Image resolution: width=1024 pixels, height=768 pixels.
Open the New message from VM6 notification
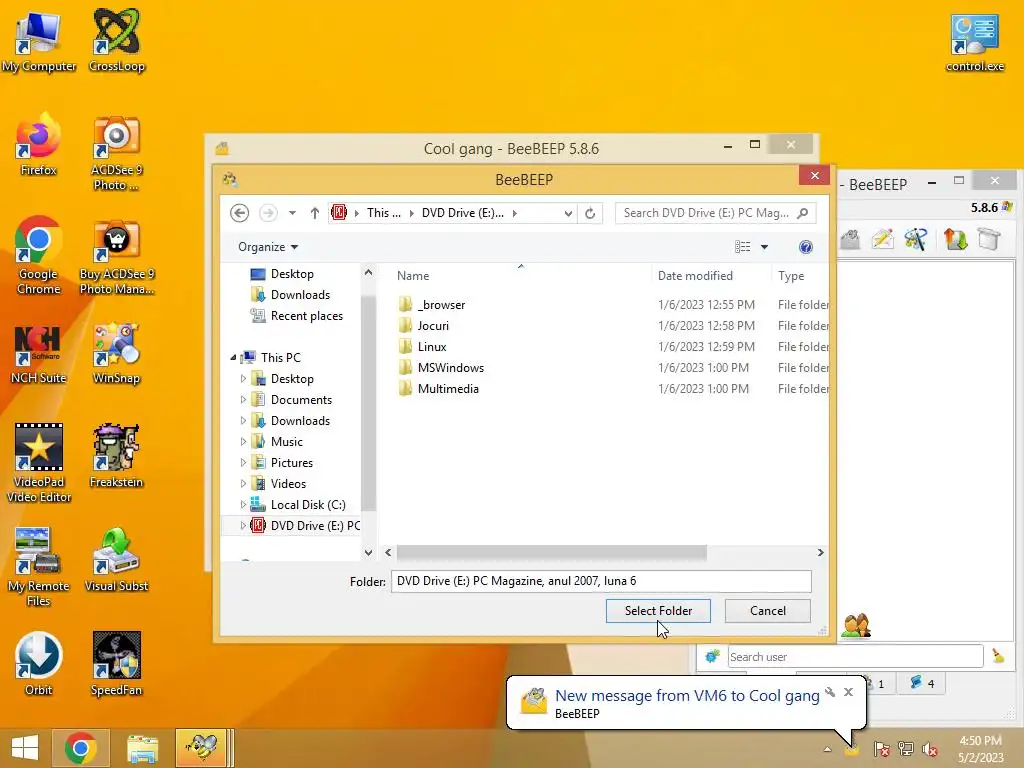(x=686, y=696)
